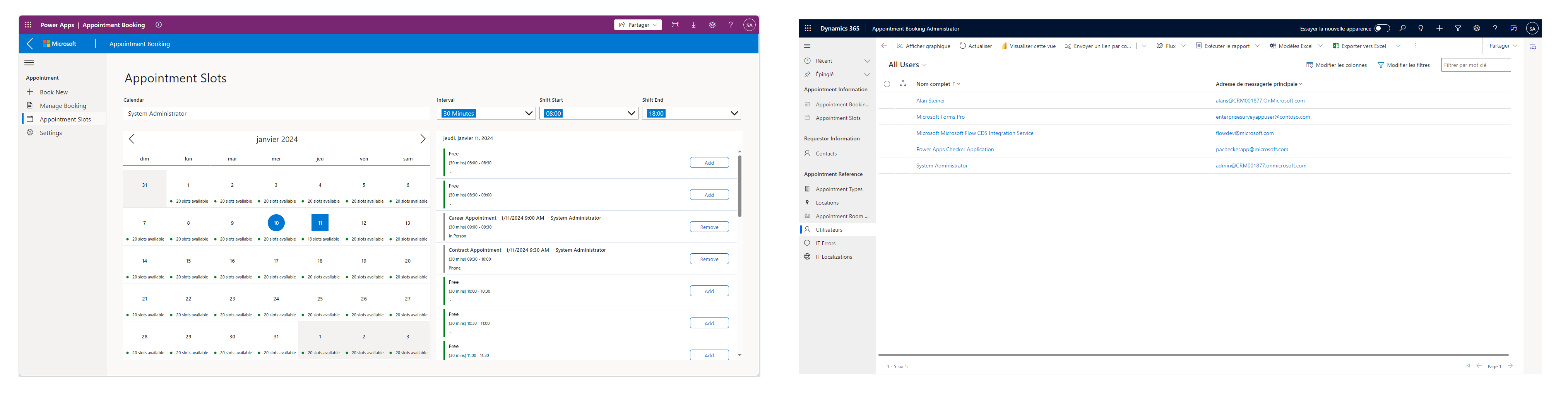Viewport: 1568px width, 396px height.
Task: Click Modifier les filtres
Action: [1404, 65]
